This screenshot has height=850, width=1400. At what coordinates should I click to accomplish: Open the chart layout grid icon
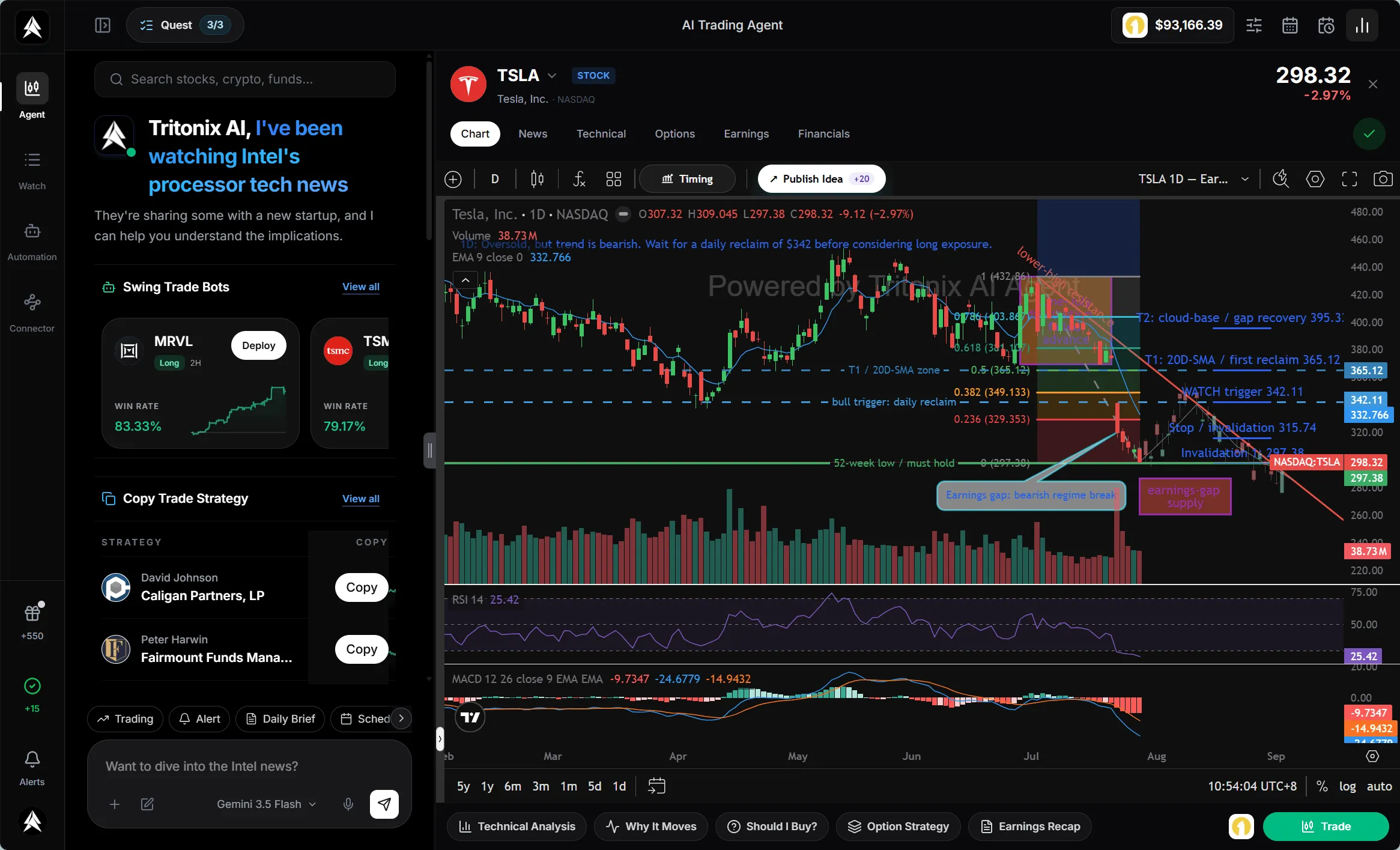coord(613,179)
